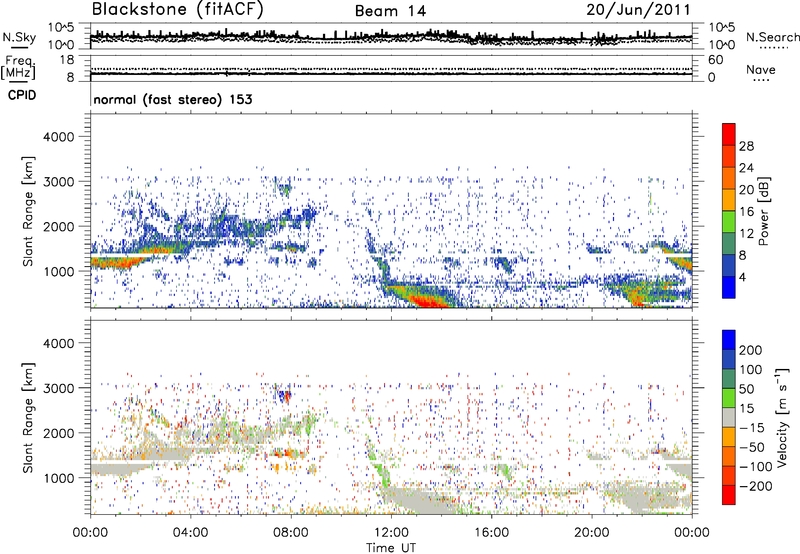Click the "−100" tick on Velocity colorbar

click(x=756, y=467)
